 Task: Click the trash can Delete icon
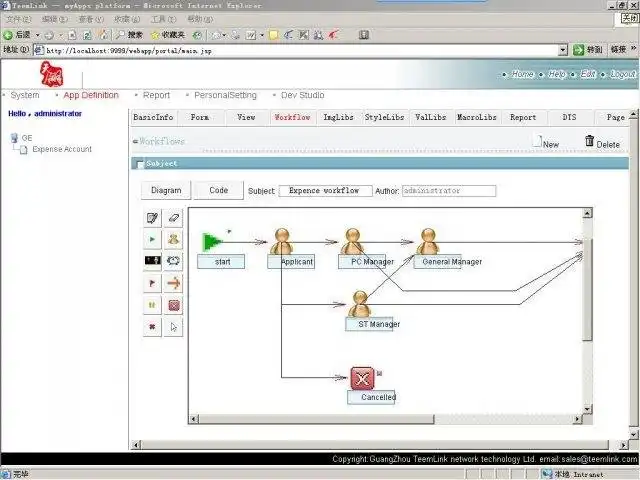(x=589, y=141)
